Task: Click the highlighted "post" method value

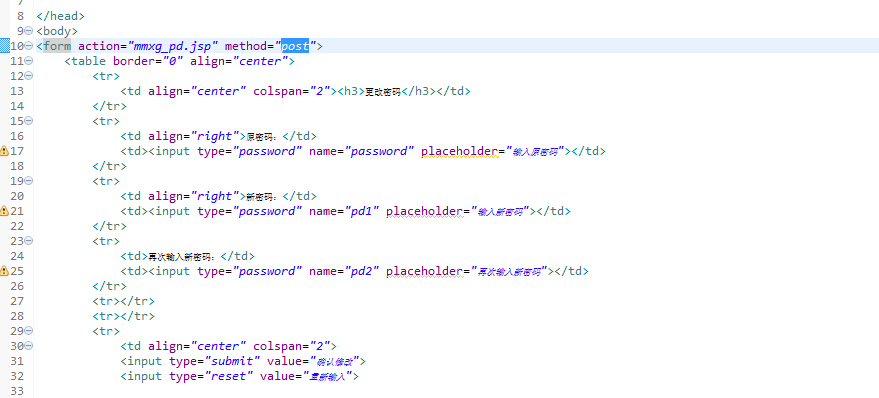Action: click(x=295, y=46)
